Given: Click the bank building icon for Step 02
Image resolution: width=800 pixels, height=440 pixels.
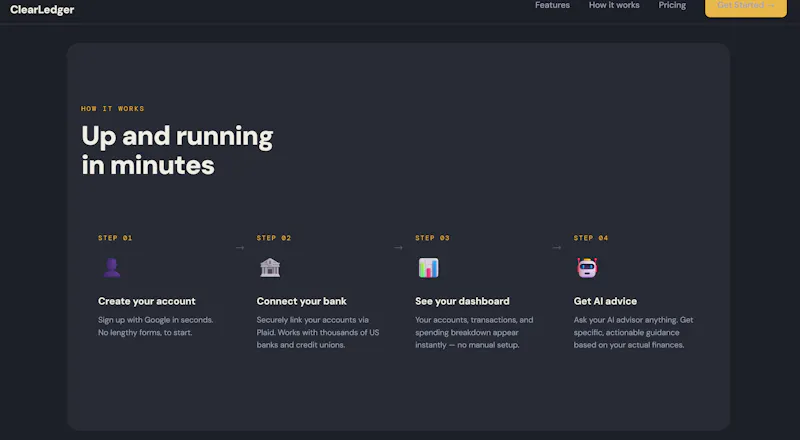Looking at the screenshot, I should 270,267.
